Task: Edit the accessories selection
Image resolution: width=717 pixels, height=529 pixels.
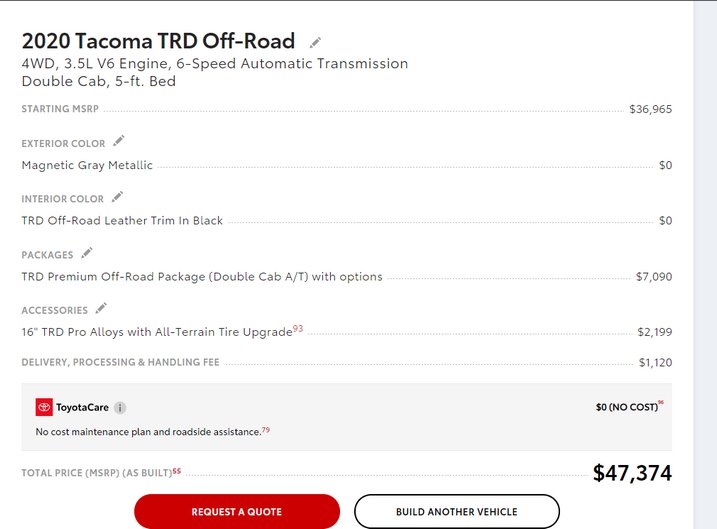Action: (101, 308)
